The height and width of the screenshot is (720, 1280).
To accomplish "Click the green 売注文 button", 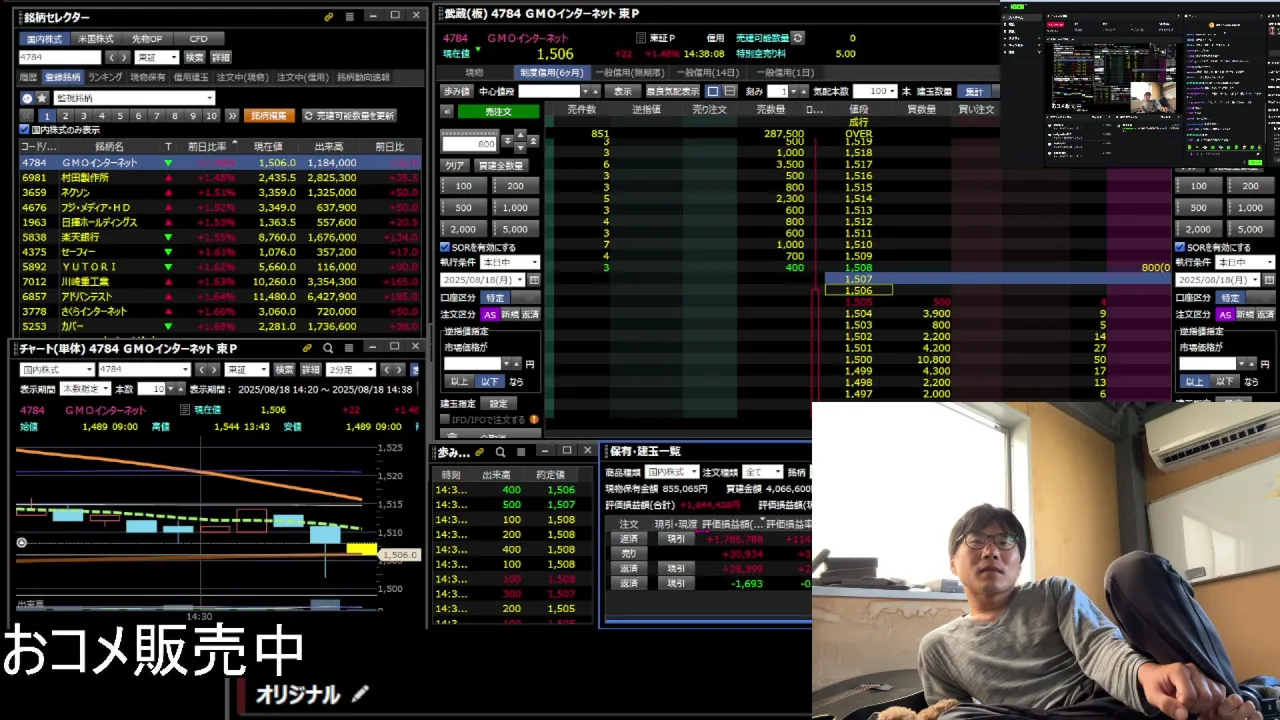I will coord(498,112).
